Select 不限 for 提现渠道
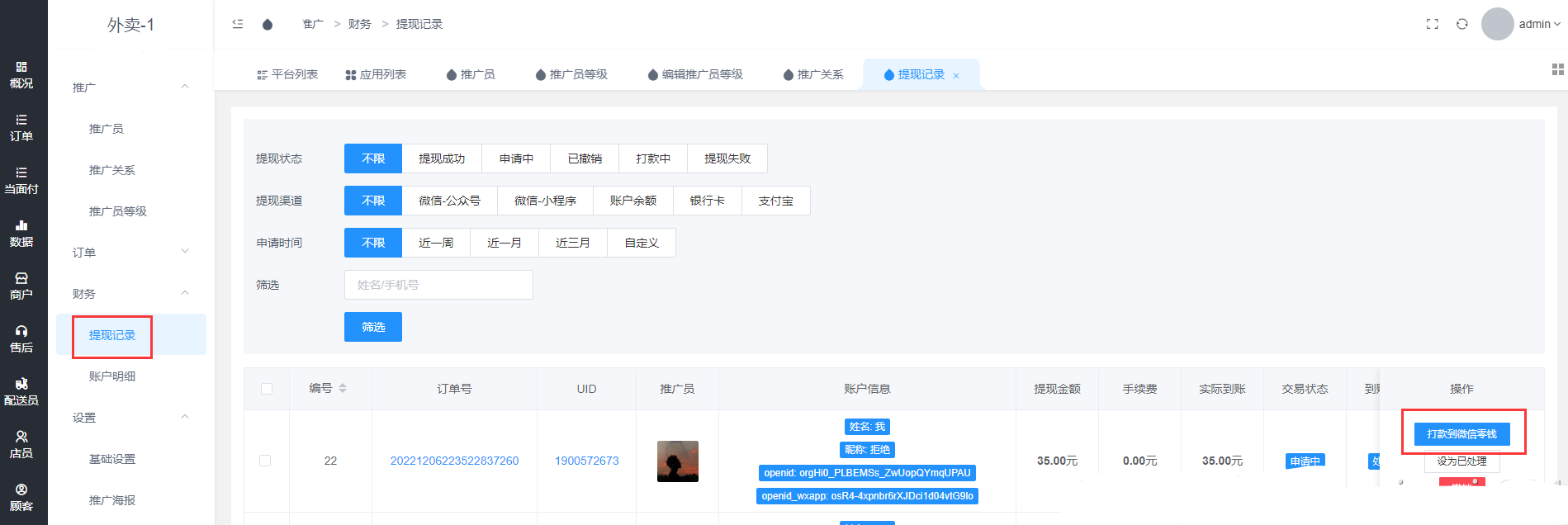 coord(373,201)
